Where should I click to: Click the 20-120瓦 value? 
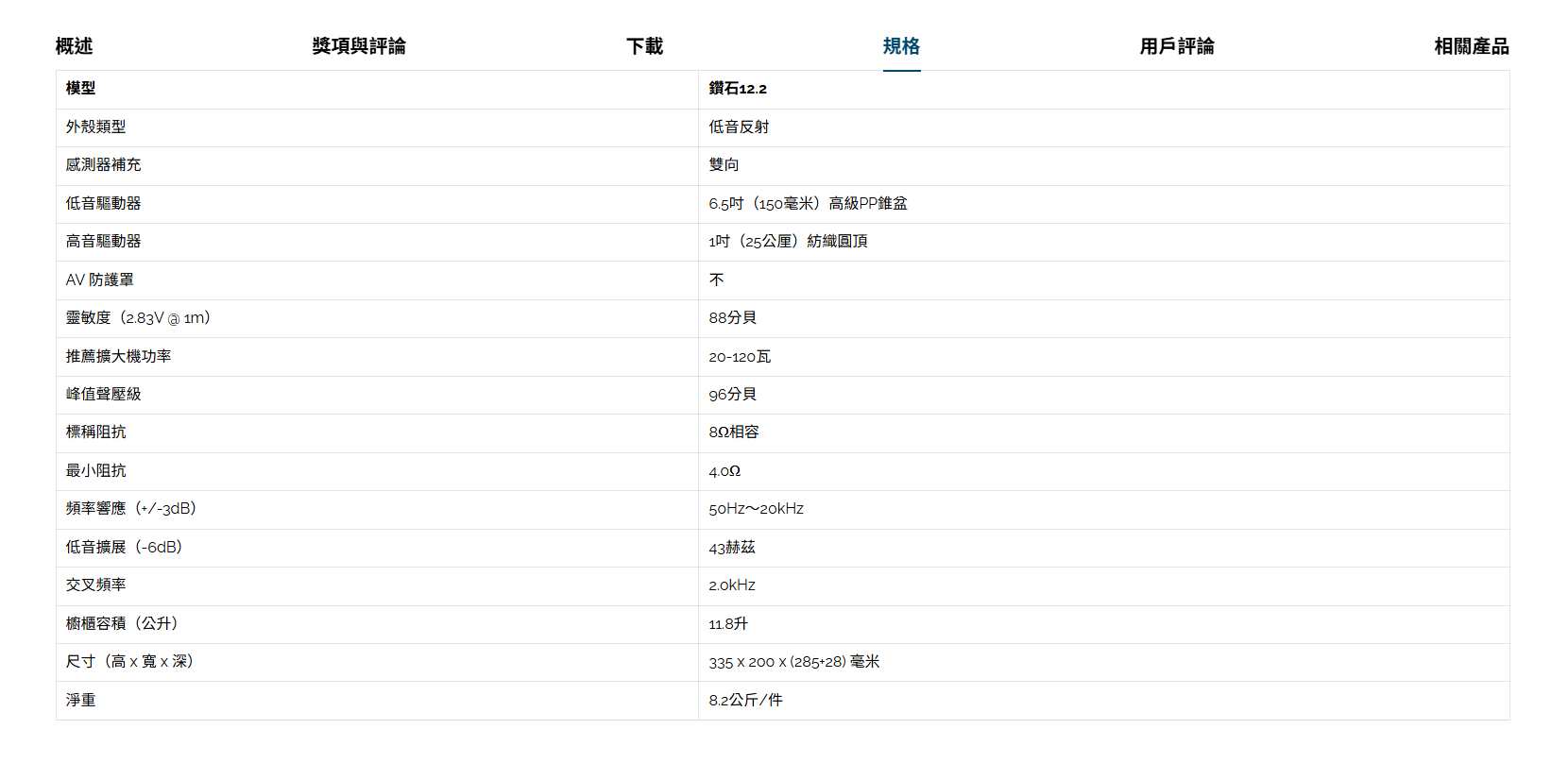[740, 356]
